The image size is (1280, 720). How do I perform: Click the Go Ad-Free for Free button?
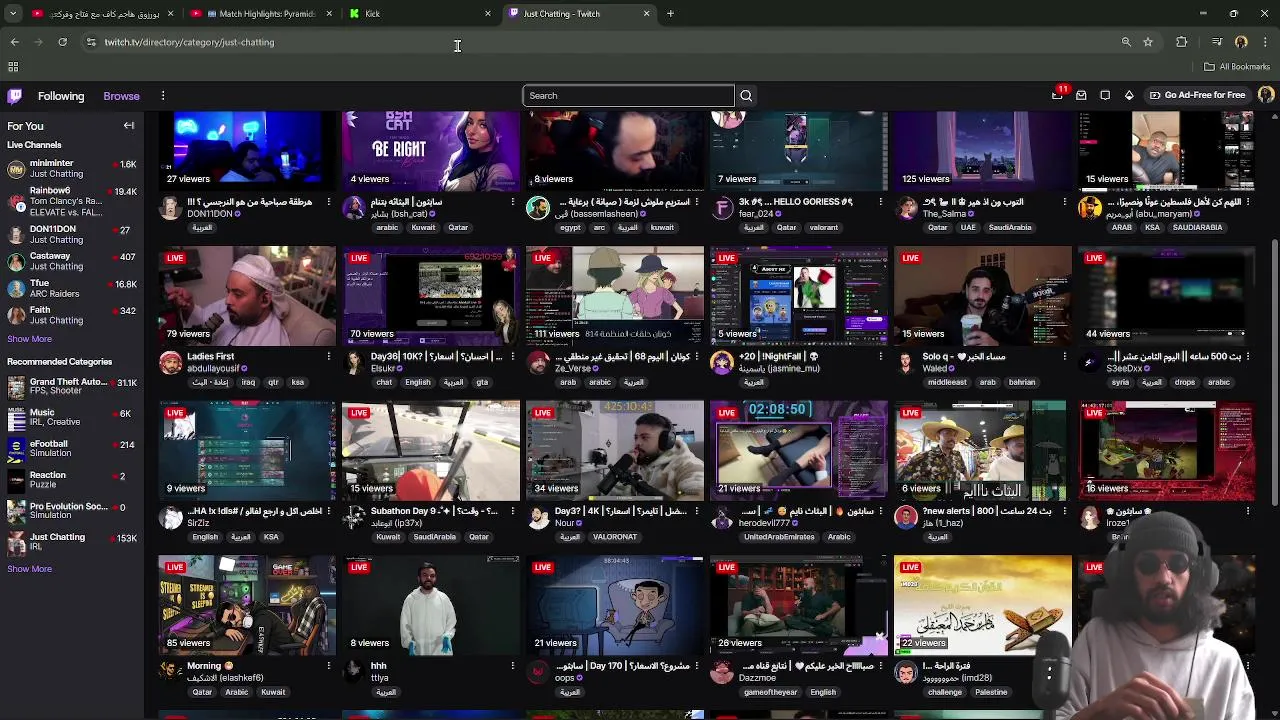(1197, 95)
